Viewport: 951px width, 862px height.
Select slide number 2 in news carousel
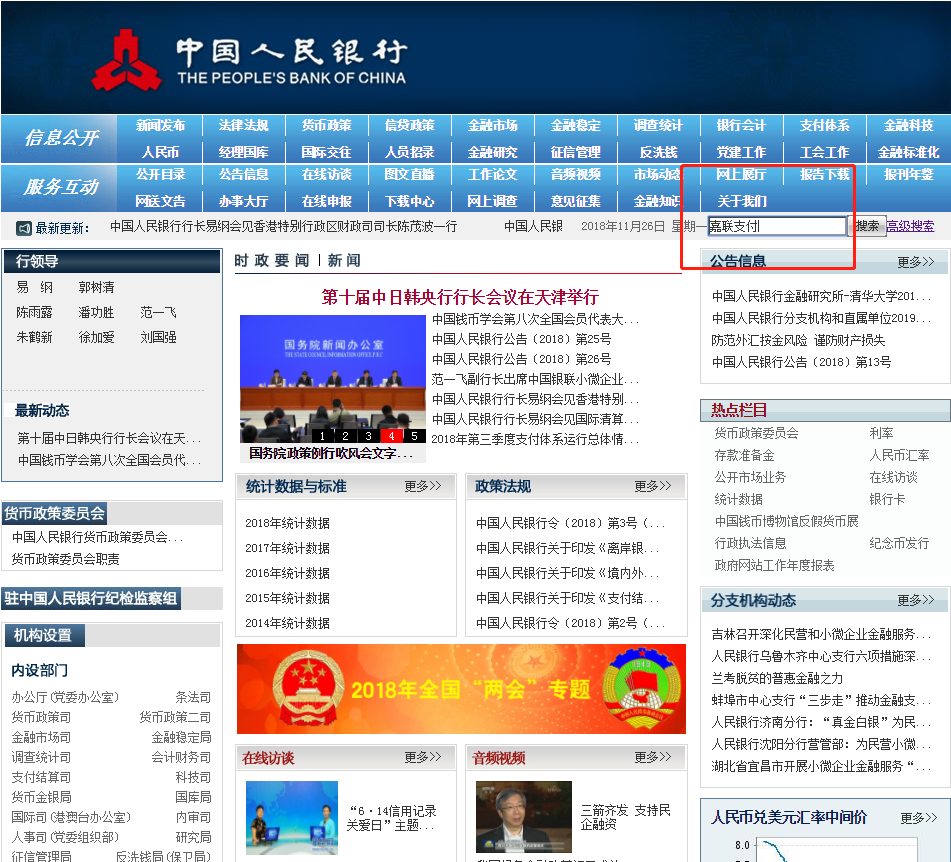pyautogui.click(x=345, y=436)
